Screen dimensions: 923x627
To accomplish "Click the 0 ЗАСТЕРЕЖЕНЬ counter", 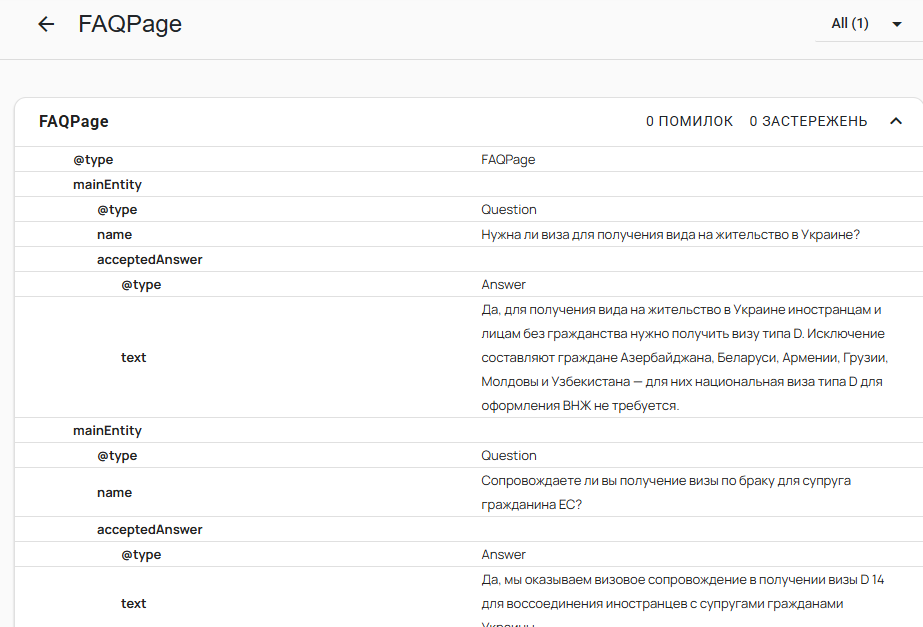I will (808, 121).
